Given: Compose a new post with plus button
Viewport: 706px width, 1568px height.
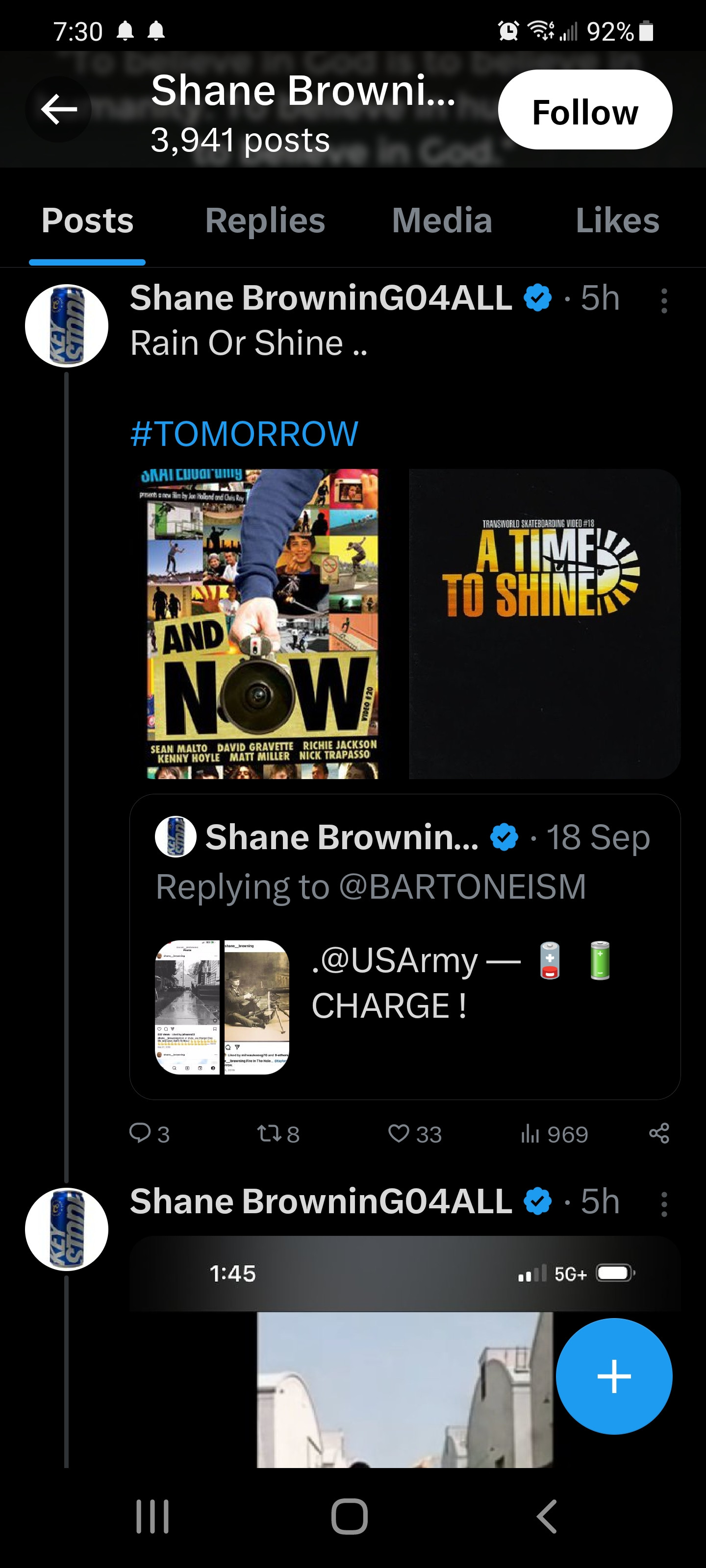Looking at the screenshot, I should coord(614,1375).
